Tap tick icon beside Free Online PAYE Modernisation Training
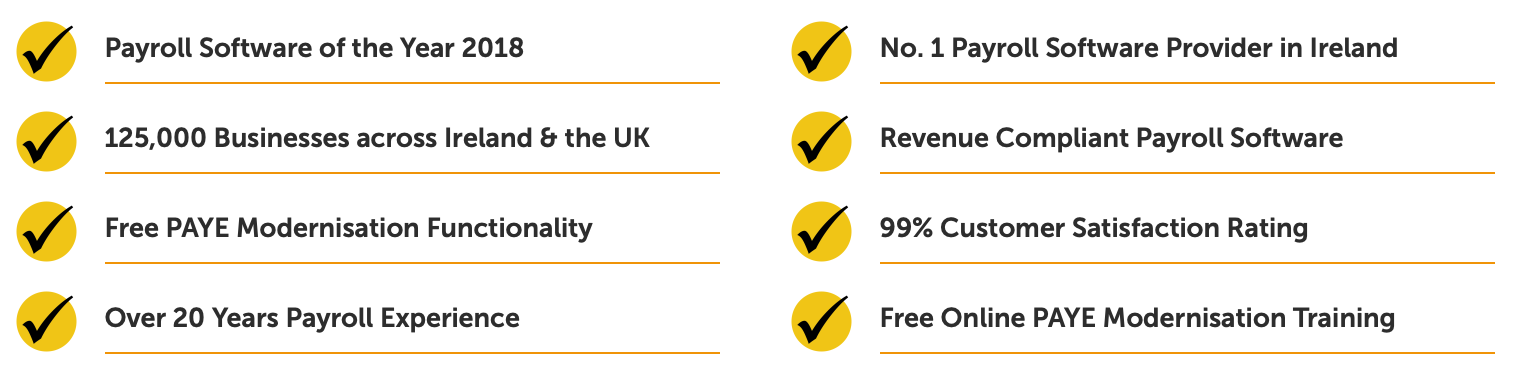1521x381 pixels. click(x=821, y=321)
